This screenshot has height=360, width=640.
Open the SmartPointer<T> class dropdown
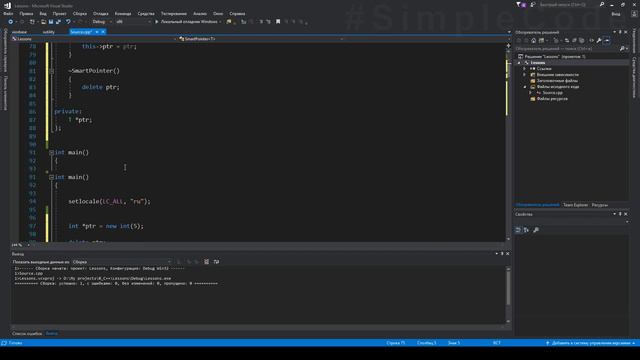[x=260, y=39]
